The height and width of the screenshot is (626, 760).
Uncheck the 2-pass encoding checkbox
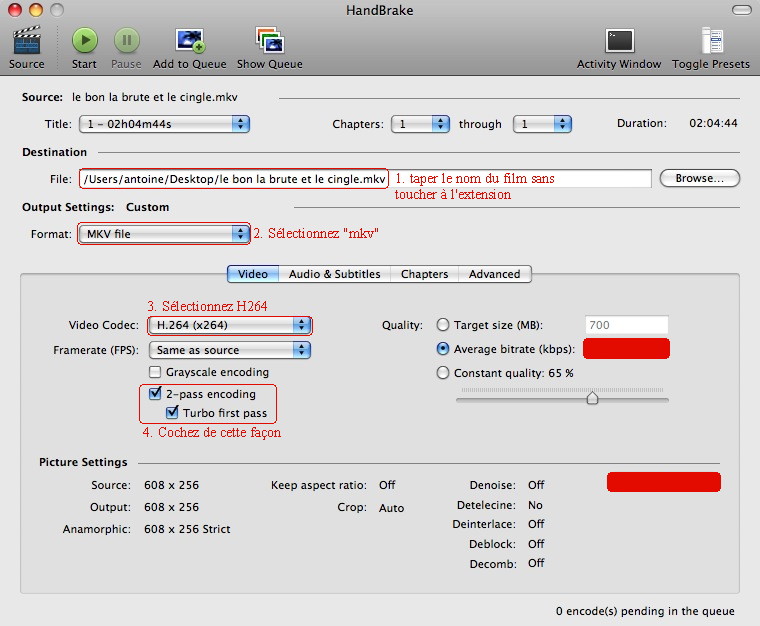(x=155, y=394)
